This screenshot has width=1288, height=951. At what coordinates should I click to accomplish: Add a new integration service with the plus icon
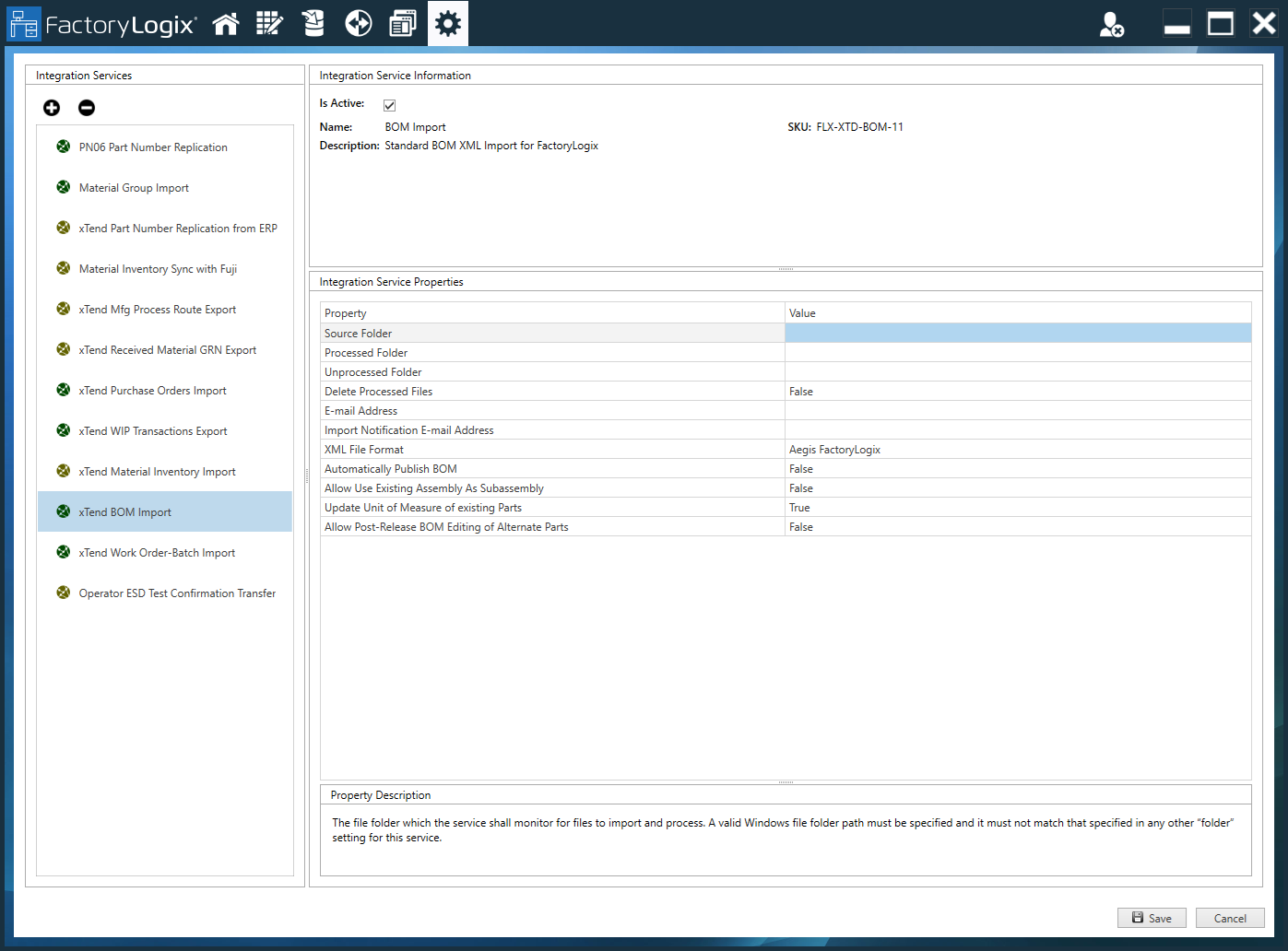[52, 108]
